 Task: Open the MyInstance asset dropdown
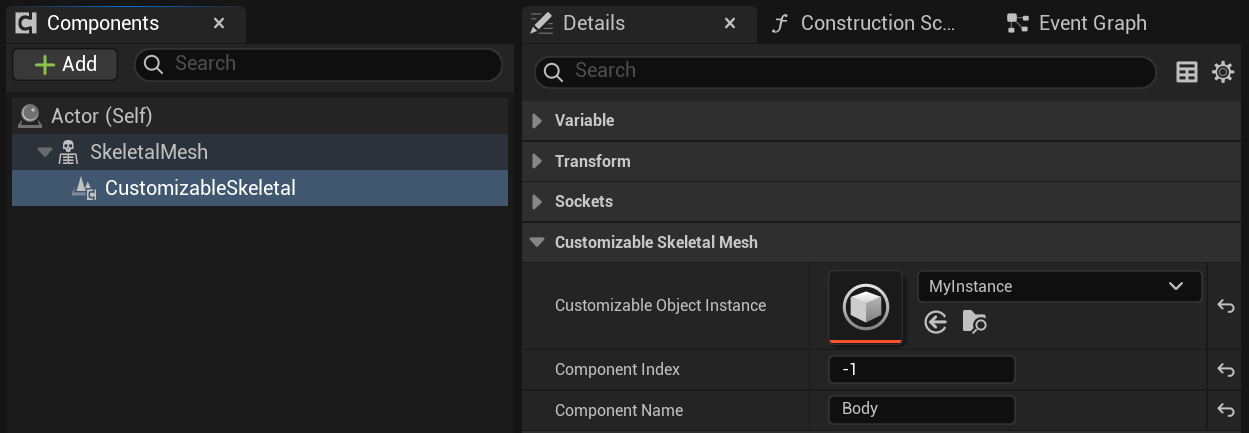click(x=1059, y=286)
